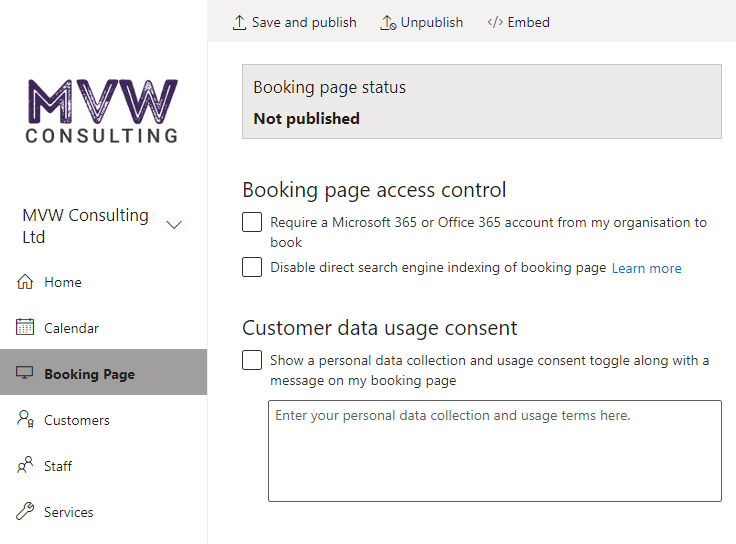
Task: Select Staff in the sidebar
Action: coord(58,466)
